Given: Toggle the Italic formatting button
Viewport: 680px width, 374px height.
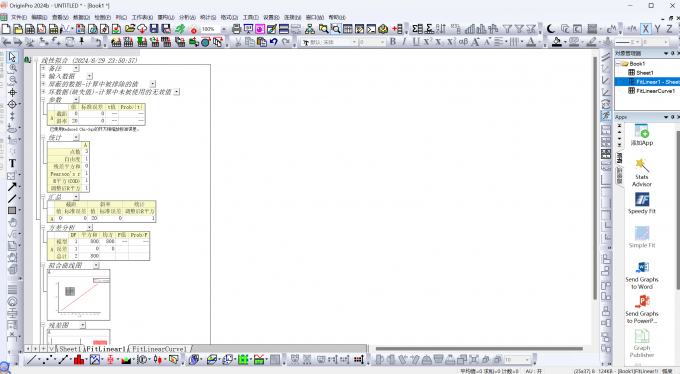Looking at the screenshot, I should pyautogui.click(x=404, y=42).
